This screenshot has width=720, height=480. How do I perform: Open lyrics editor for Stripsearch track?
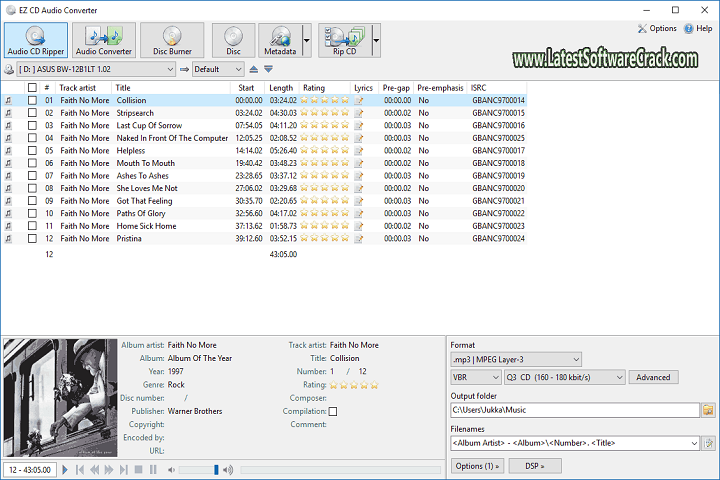[x=359, y=113]
